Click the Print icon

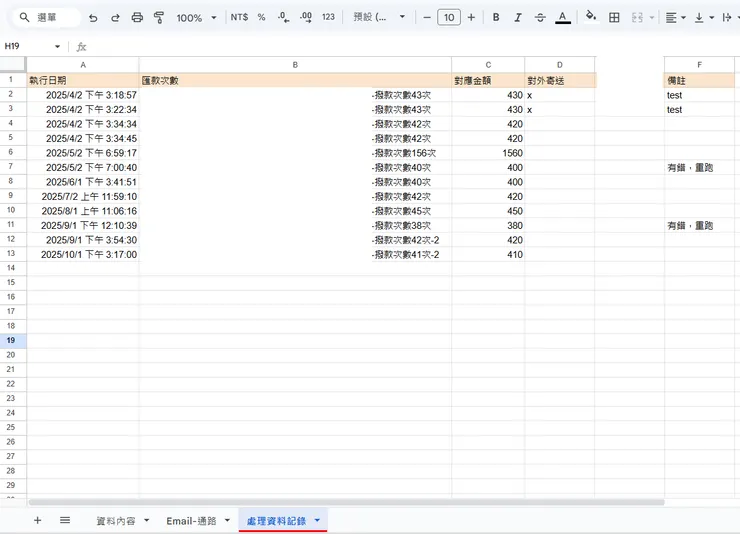click(137, 18)
